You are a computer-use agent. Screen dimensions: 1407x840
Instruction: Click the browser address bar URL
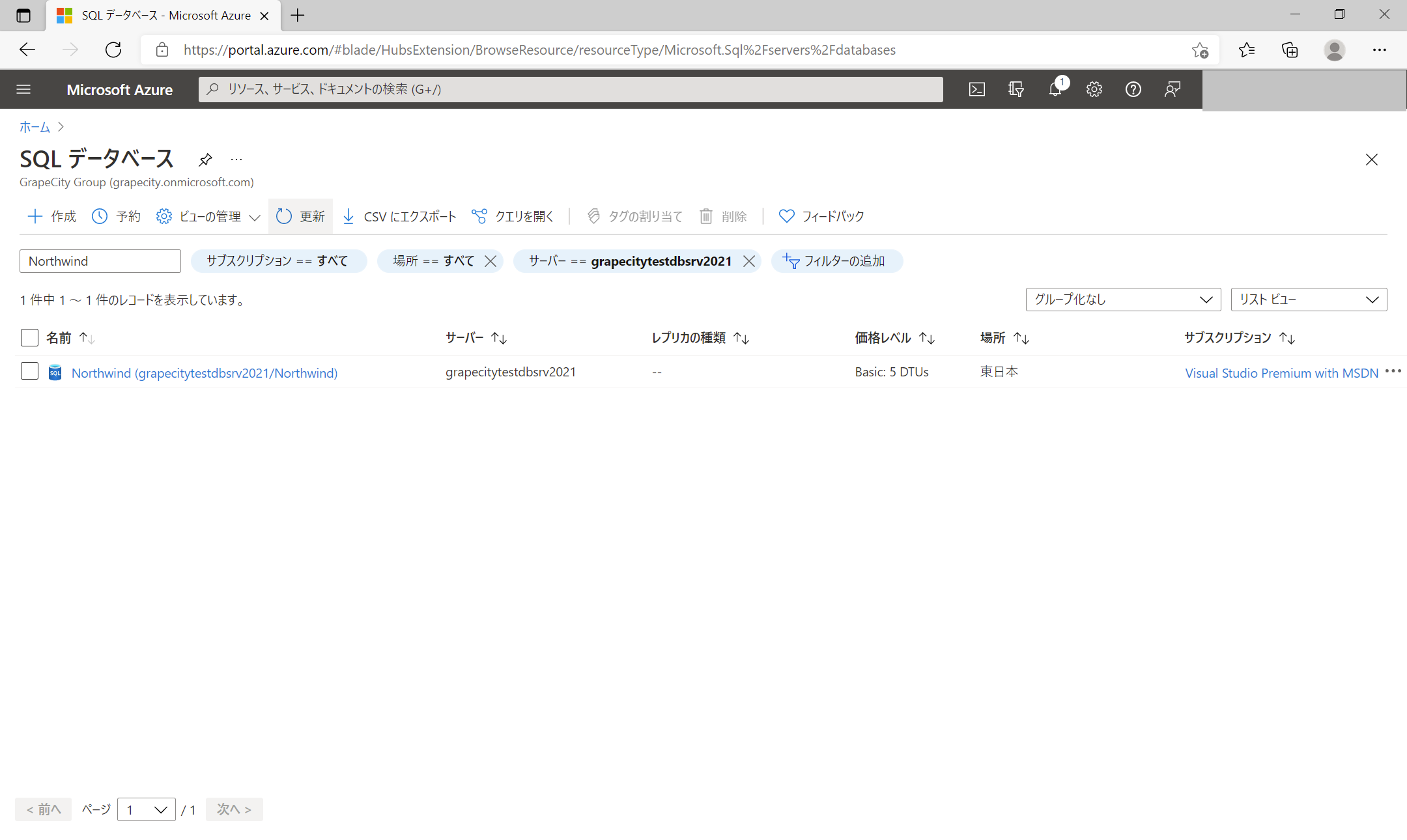539,50
